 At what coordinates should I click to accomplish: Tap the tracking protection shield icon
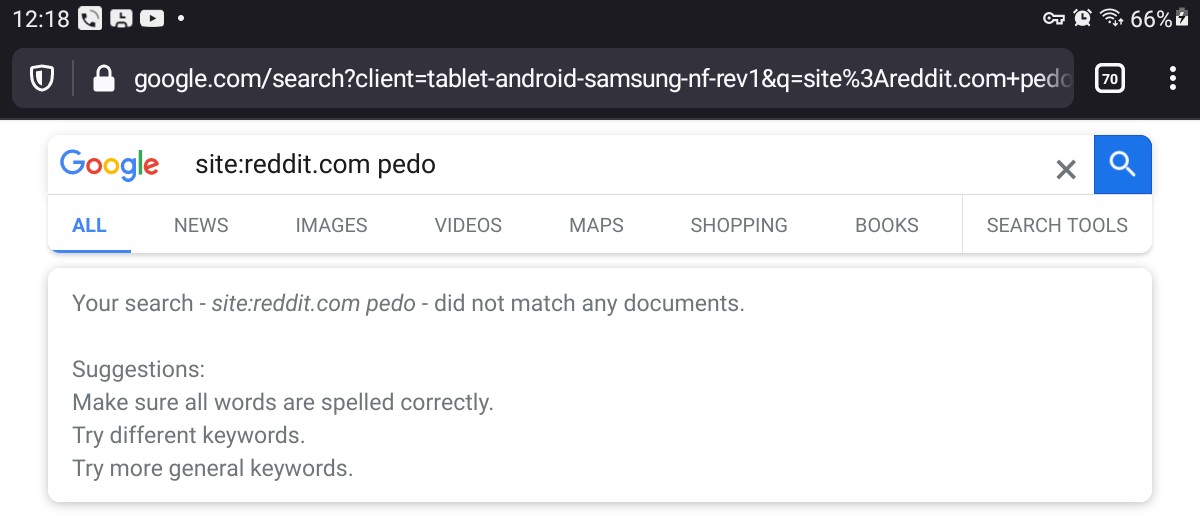point(42,78)
